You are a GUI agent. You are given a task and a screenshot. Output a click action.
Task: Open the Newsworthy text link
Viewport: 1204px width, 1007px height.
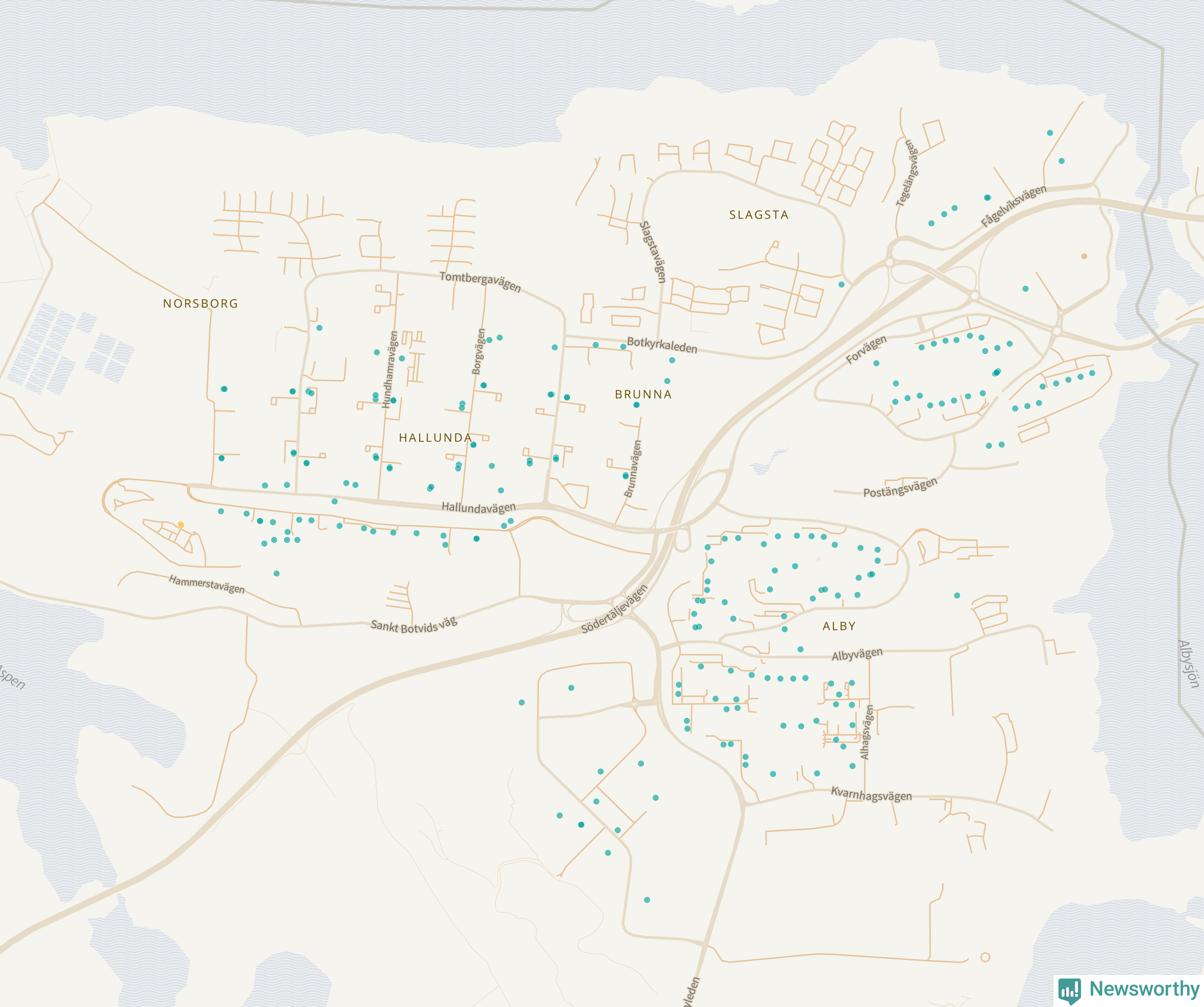(1144, 989)
